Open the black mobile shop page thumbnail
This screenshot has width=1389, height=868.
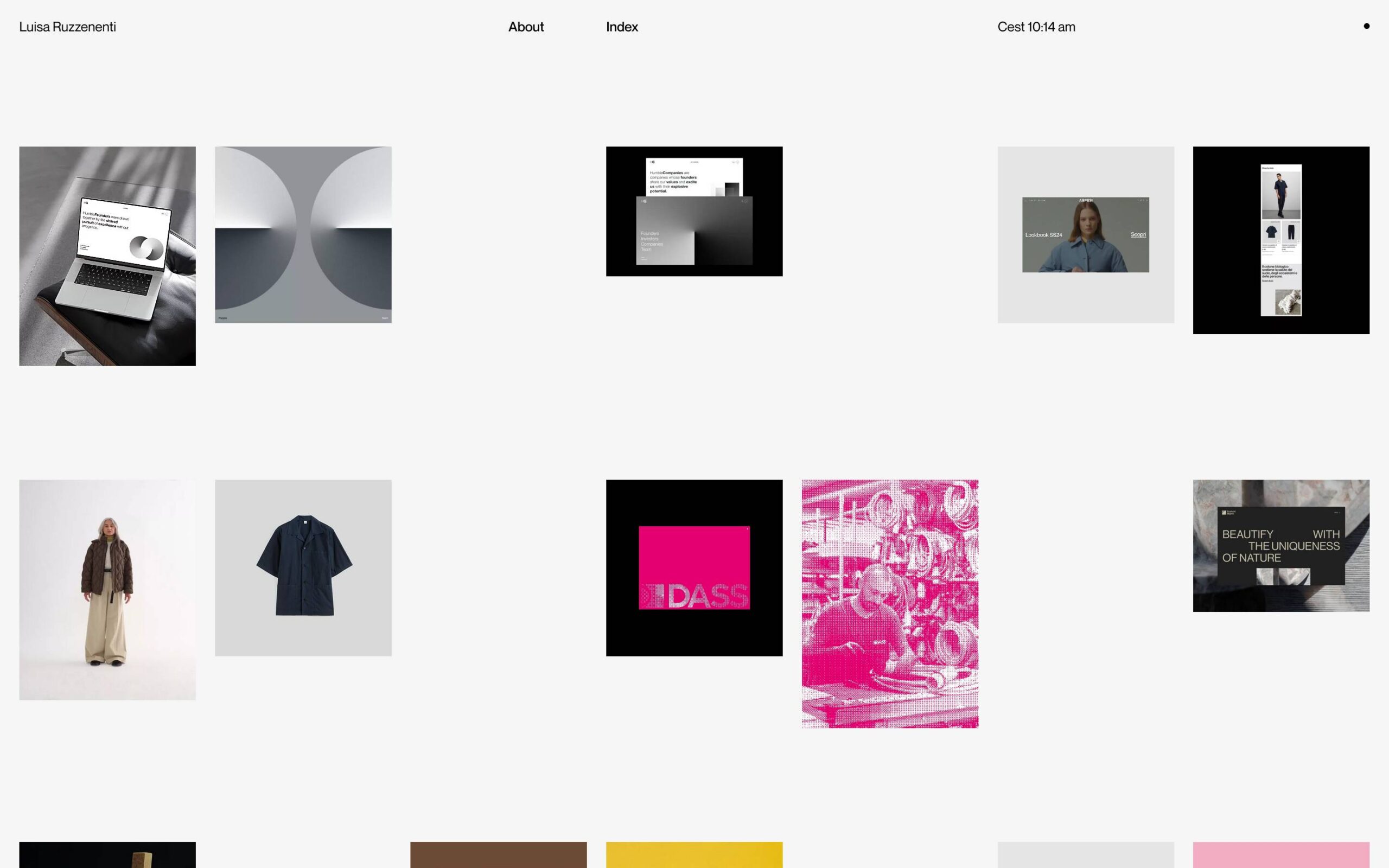tap(1280, 240)
